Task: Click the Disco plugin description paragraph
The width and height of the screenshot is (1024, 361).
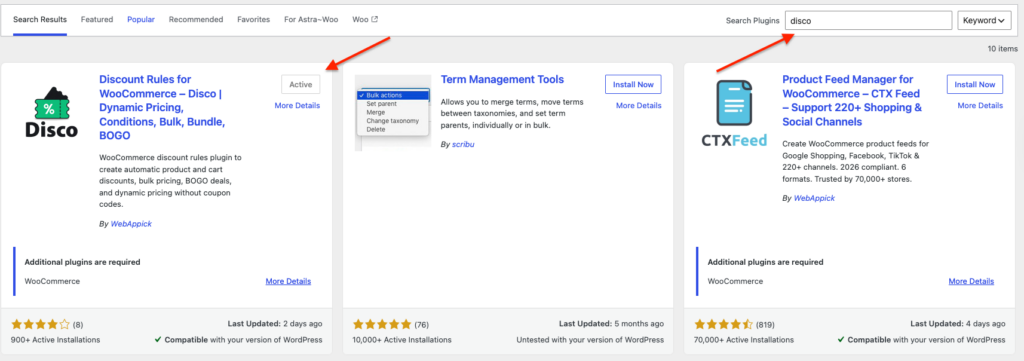Action: 171,181
